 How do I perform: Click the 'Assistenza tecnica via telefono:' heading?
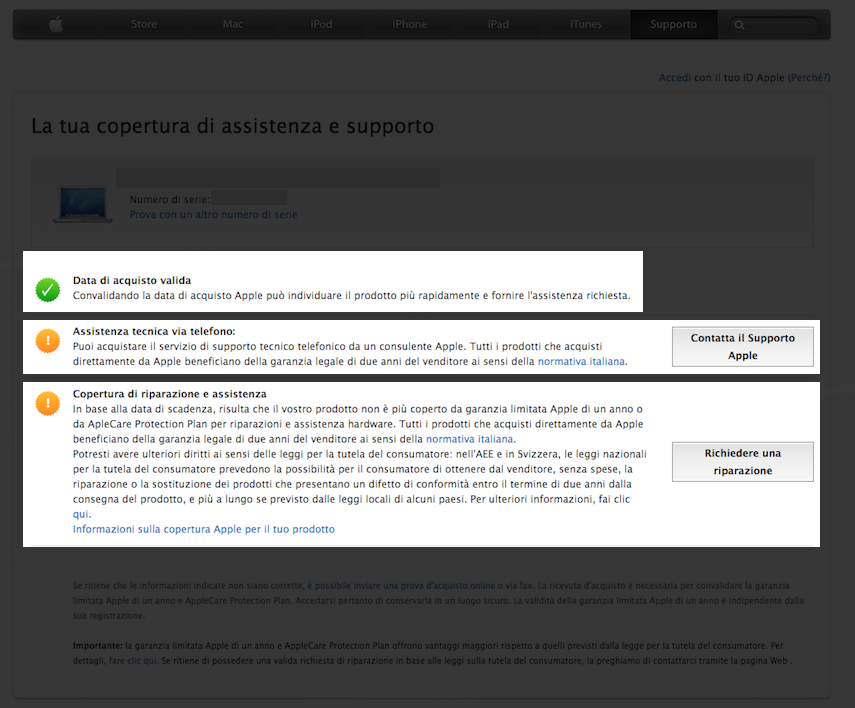[x=154, y=331]
